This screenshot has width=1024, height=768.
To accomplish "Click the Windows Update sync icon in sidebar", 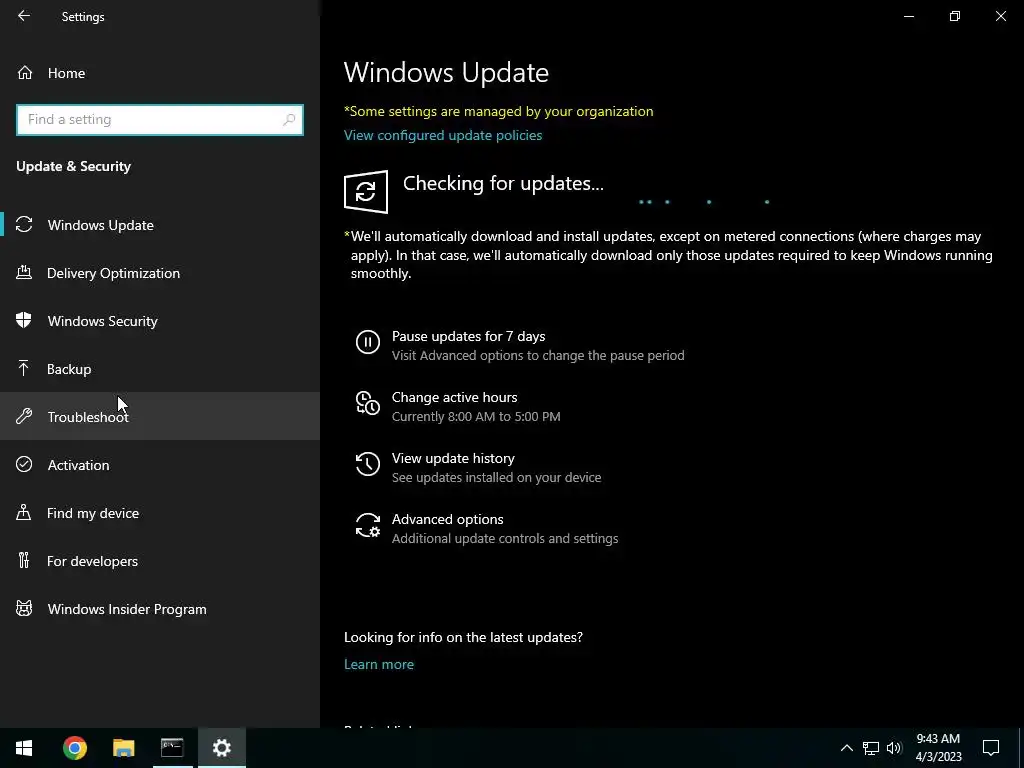I will click(x=24, y=225).
